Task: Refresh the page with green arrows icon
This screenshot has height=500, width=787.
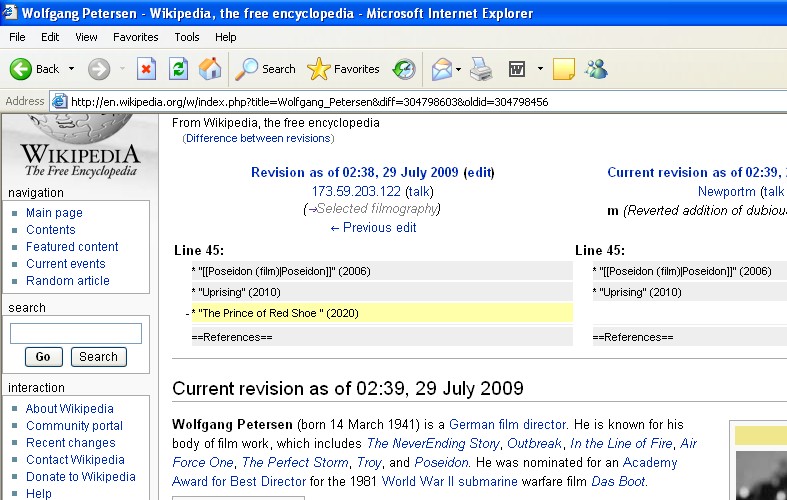Action: point(178,69)
